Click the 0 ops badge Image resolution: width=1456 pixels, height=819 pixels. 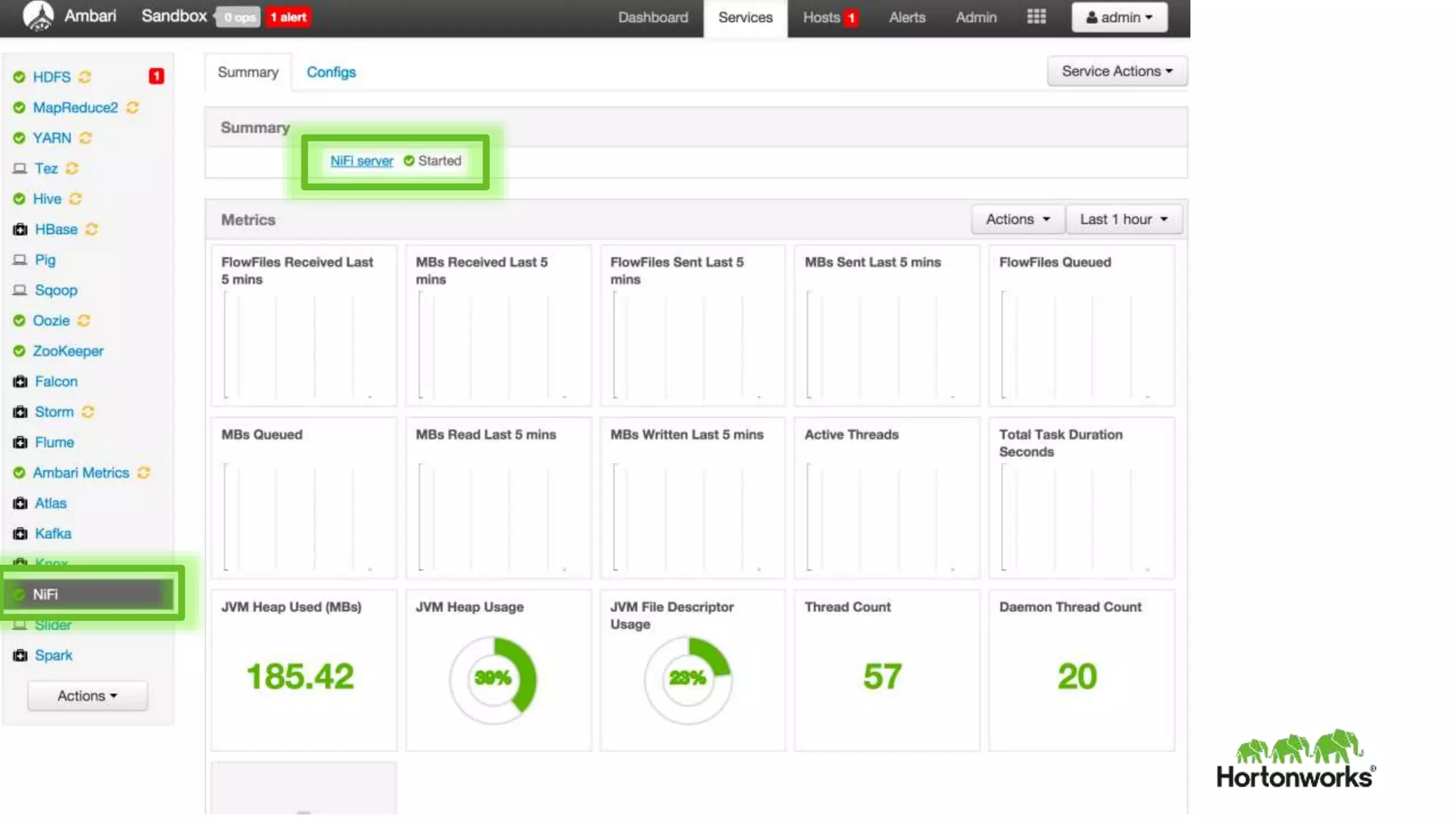pos(239,17)
